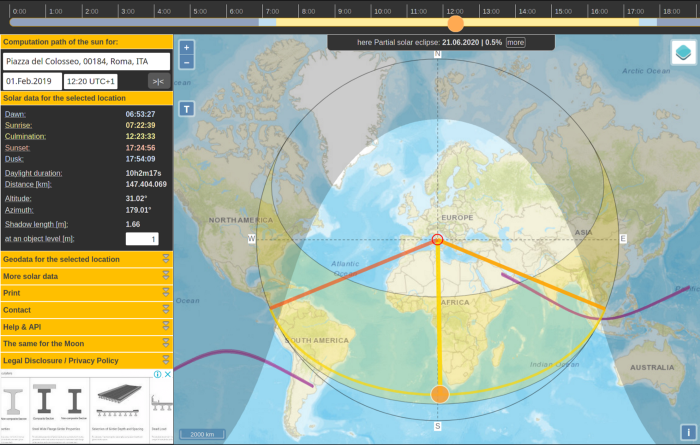The width and height of the screenshot is (700, 445).
Task: Open the map layers switcher
Action: (683, 52)
